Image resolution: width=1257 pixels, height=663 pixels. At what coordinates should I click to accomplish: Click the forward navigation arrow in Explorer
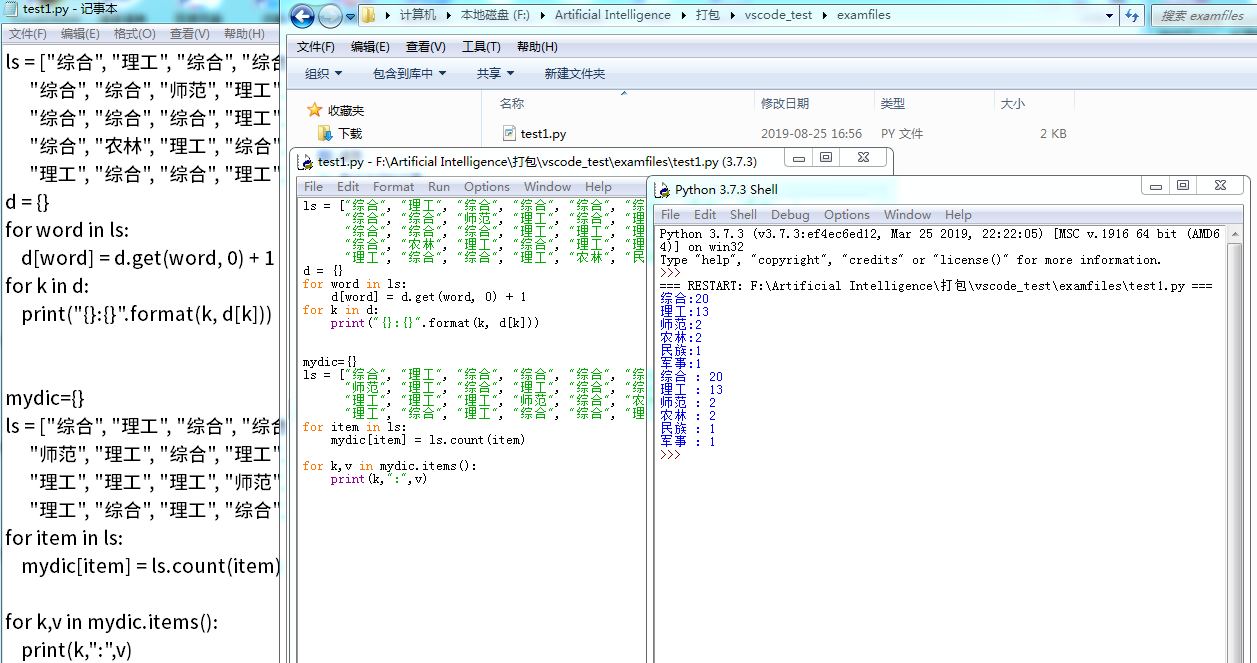pos(328,15)
